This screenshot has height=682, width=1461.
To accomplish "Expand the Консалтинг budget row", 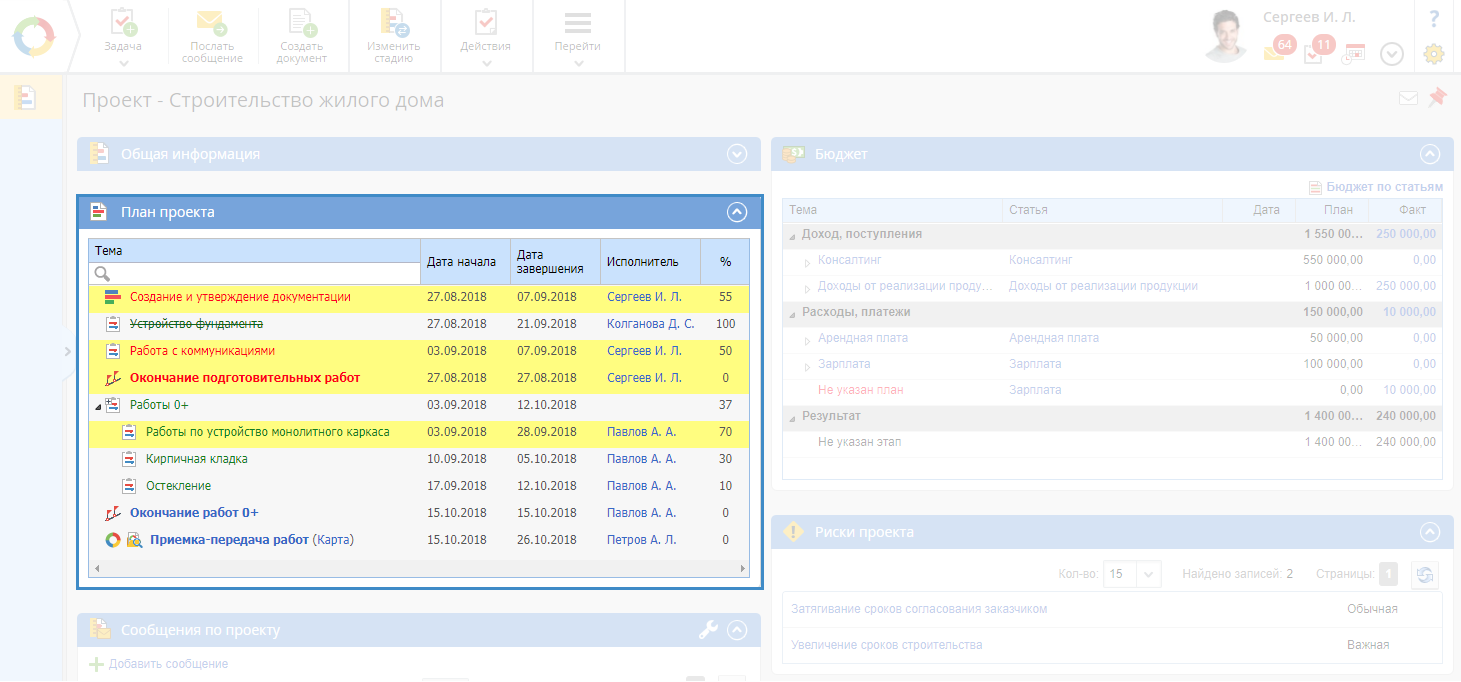I will pos(808,261).
